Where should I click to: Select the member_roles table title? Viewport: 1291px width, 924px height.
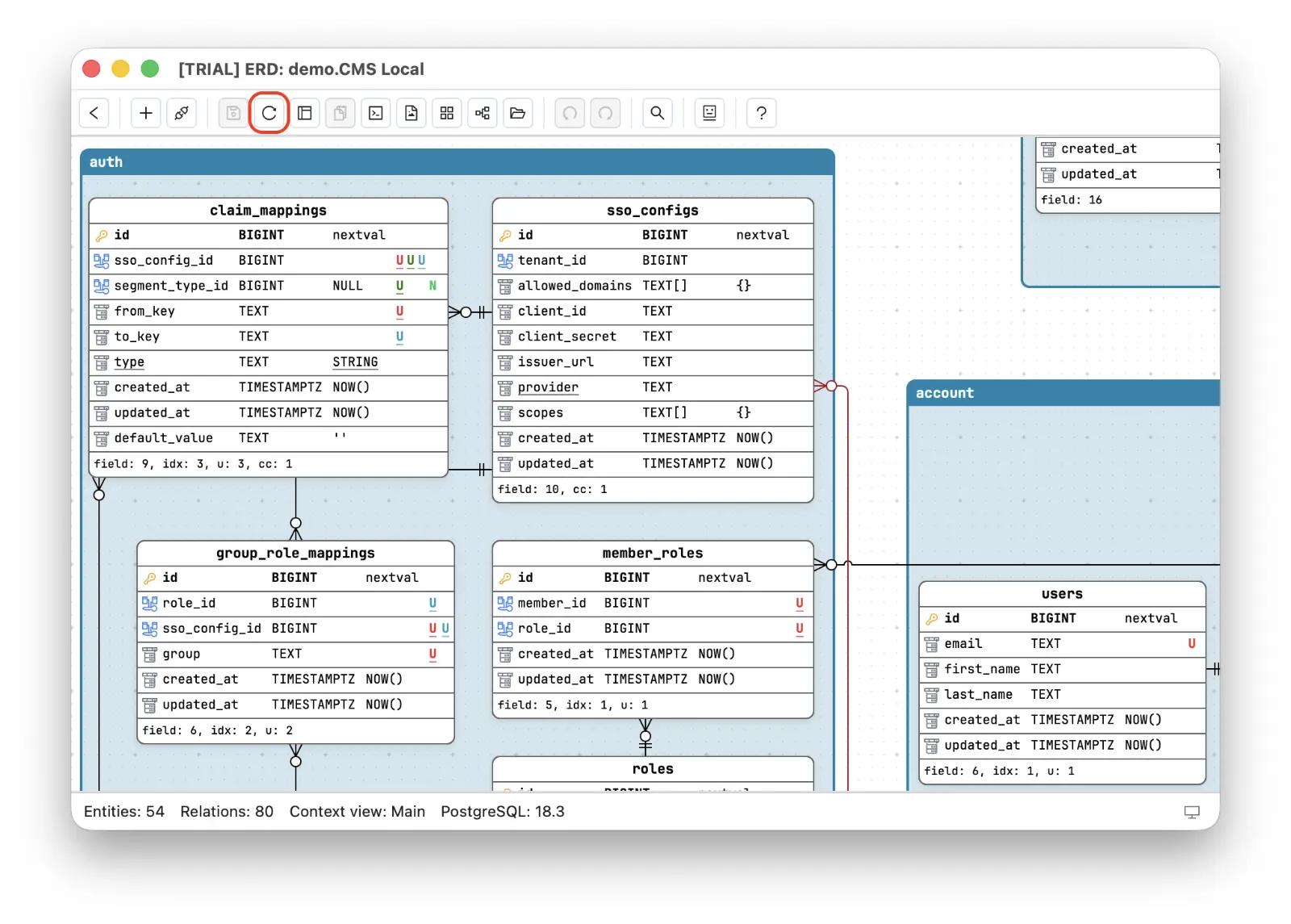coord(653,554)
